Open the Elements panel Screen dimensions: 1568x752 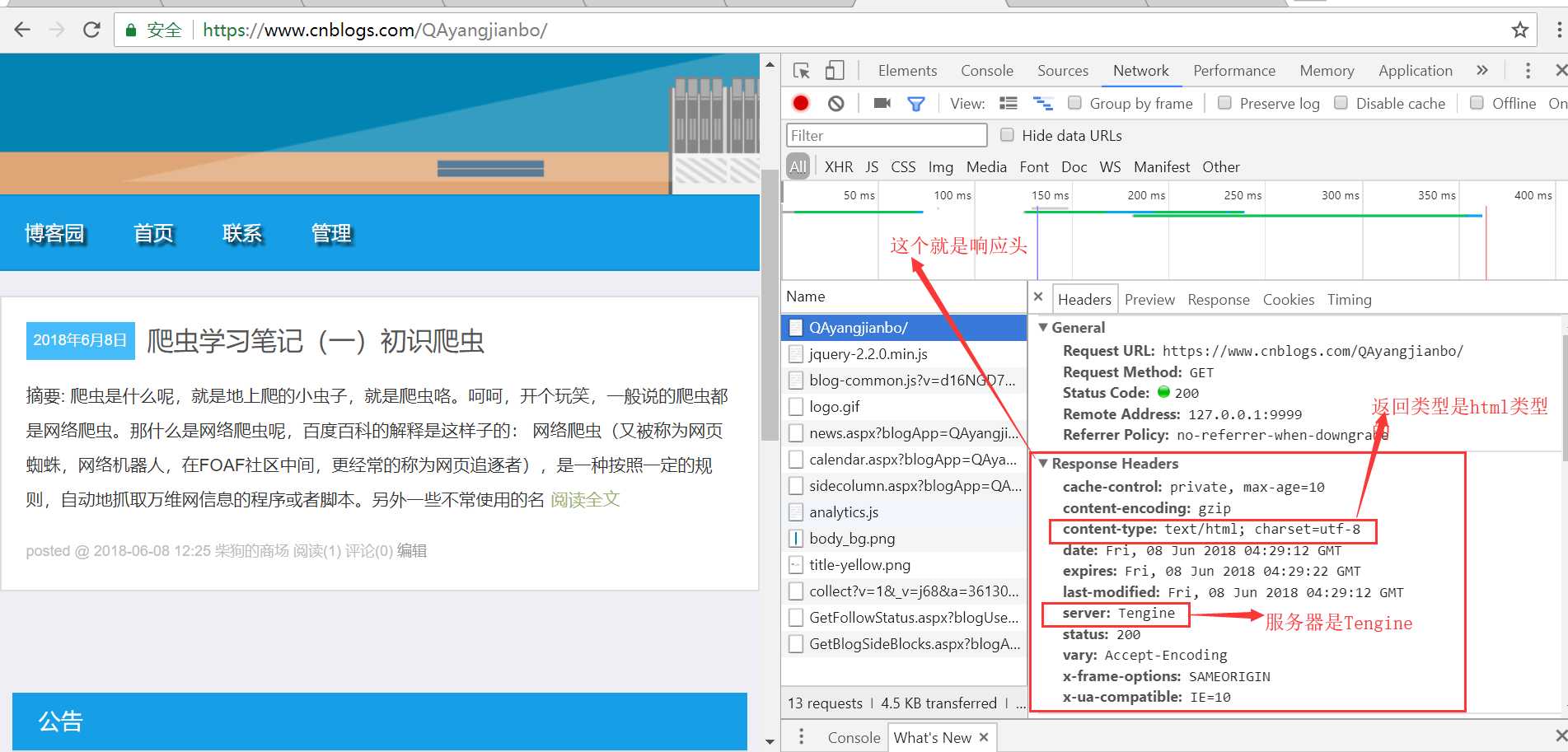click(x=907, y=71)
